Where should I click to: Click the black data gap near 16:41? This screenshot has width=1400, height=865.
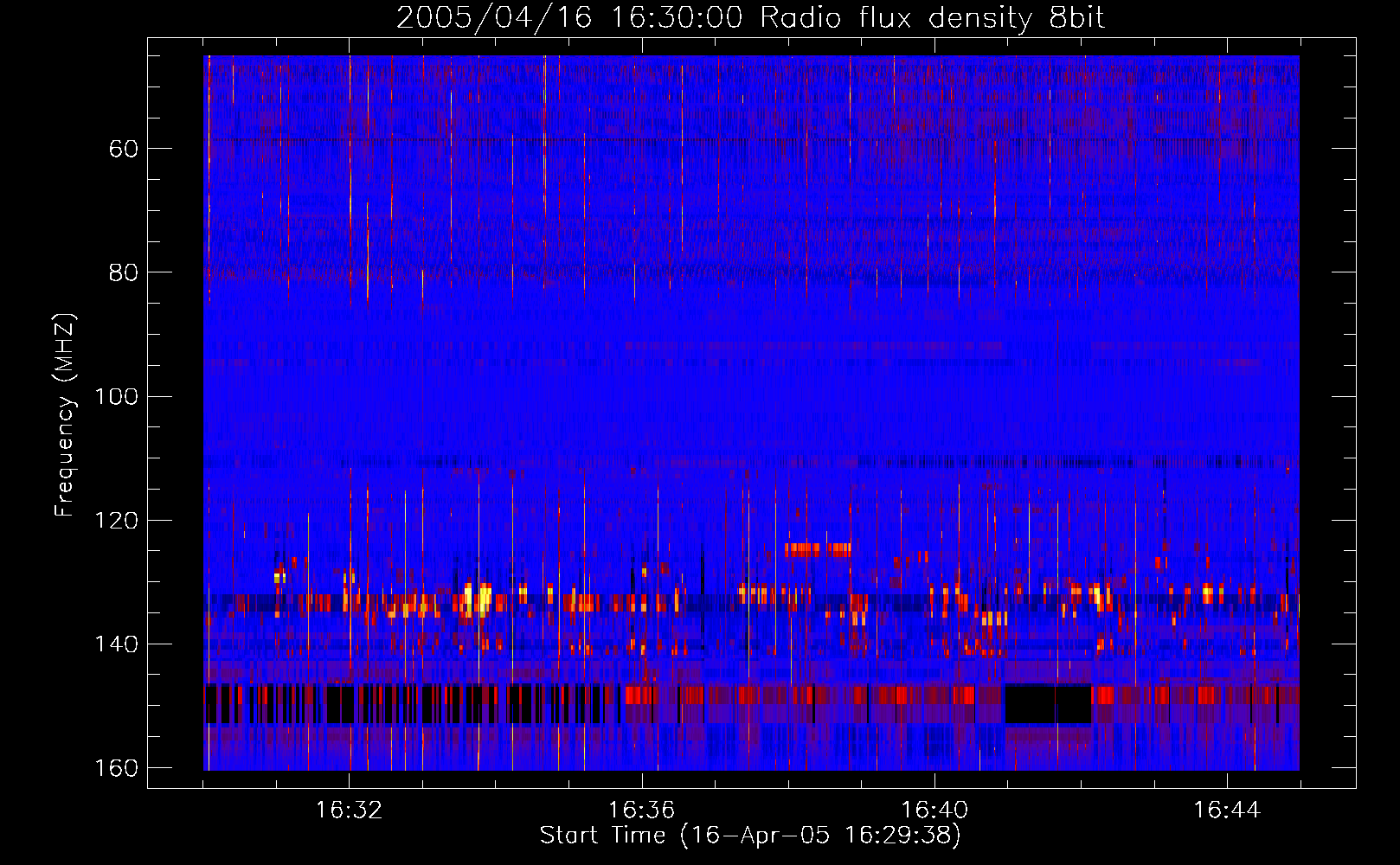[x=1047, y=703]
